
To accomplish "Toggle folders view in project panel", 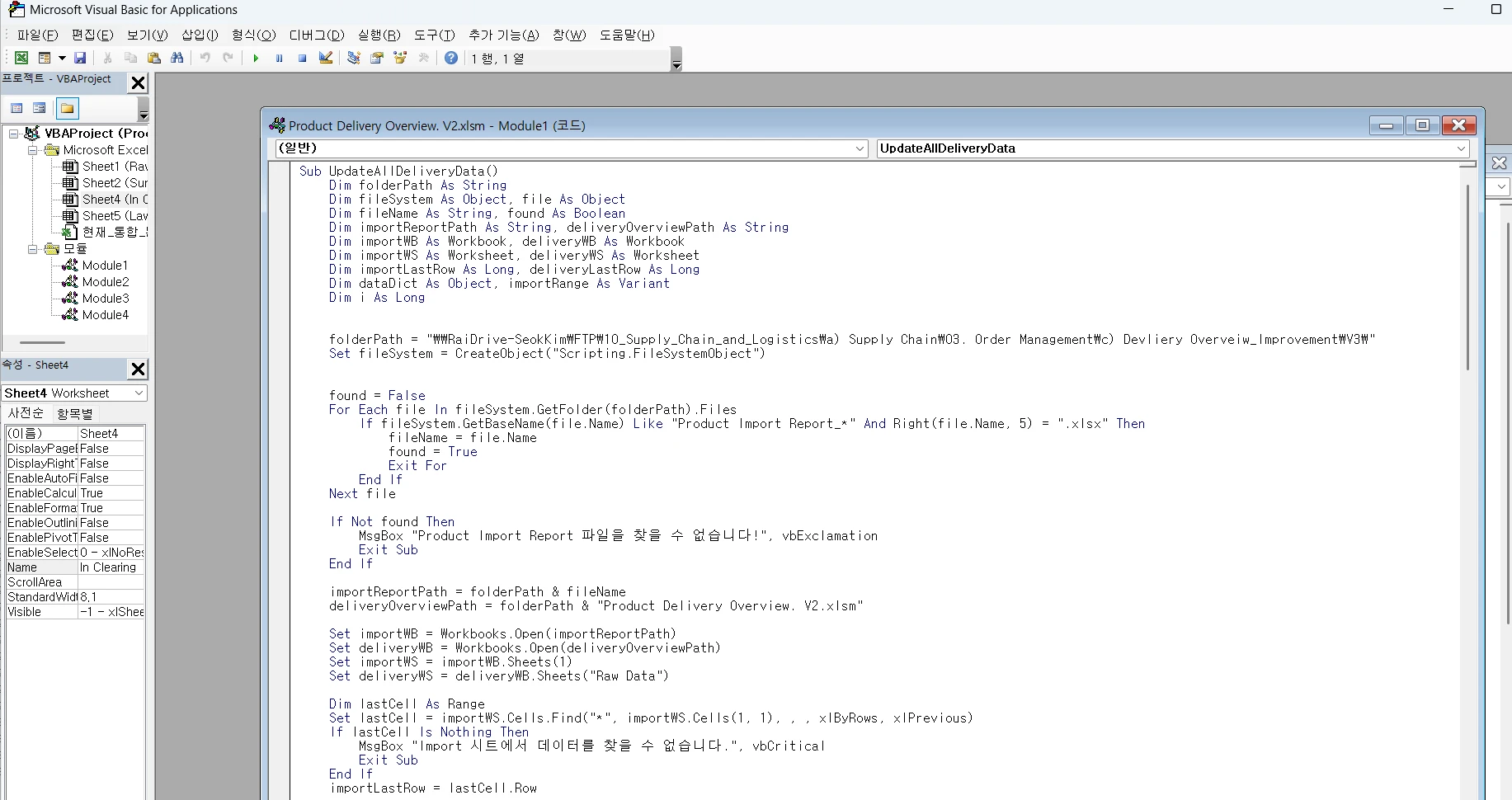I will [x=68, y=108].
